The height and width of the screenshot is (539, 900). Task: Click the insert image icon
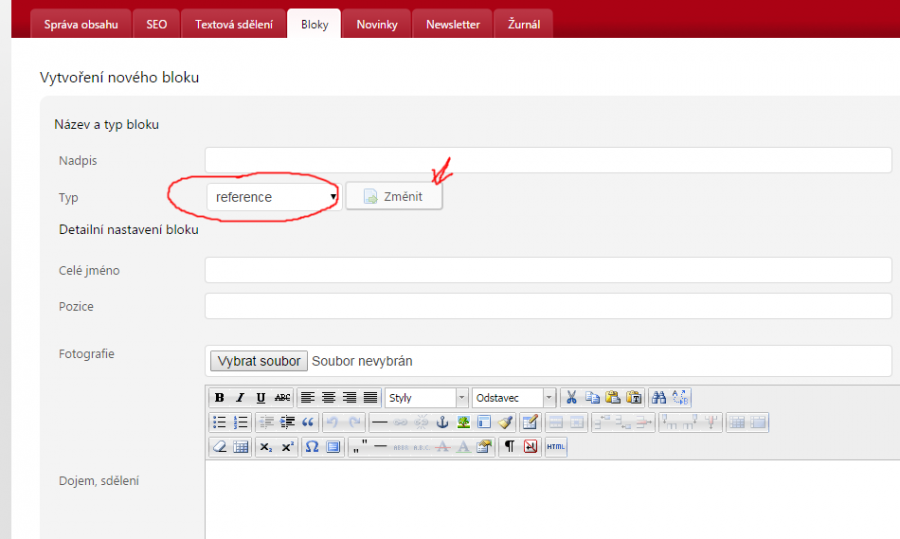[x=463, y=422]
